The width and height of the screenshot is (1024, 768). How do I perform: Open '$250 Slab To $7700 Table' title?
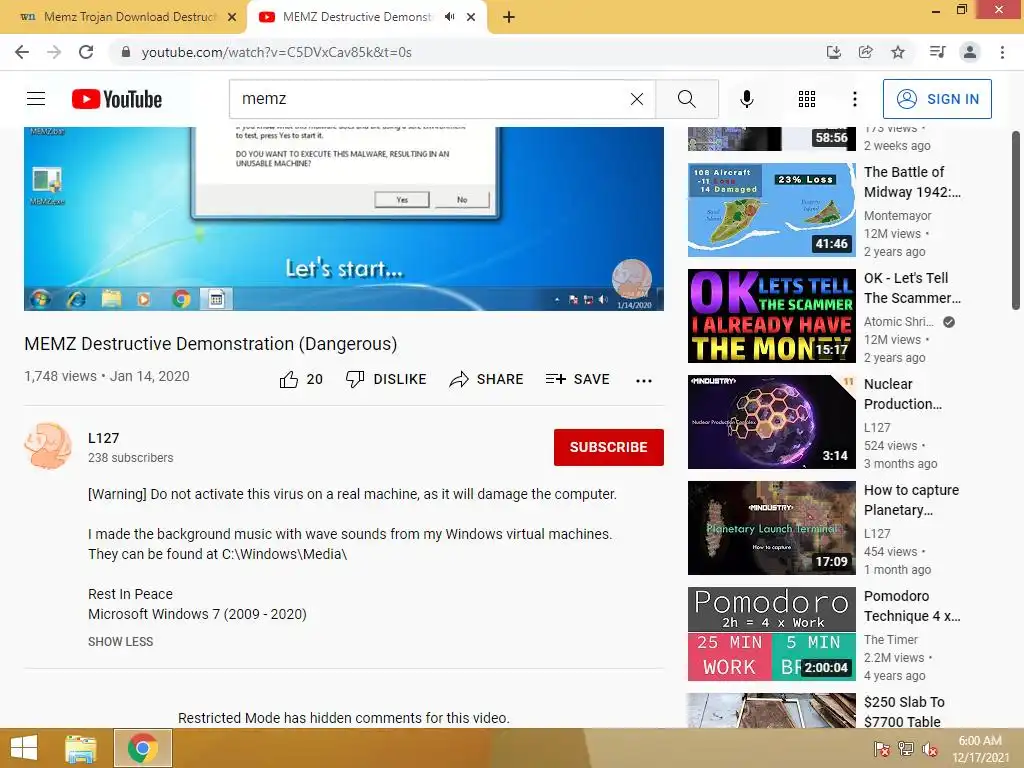tap(904, 712)
